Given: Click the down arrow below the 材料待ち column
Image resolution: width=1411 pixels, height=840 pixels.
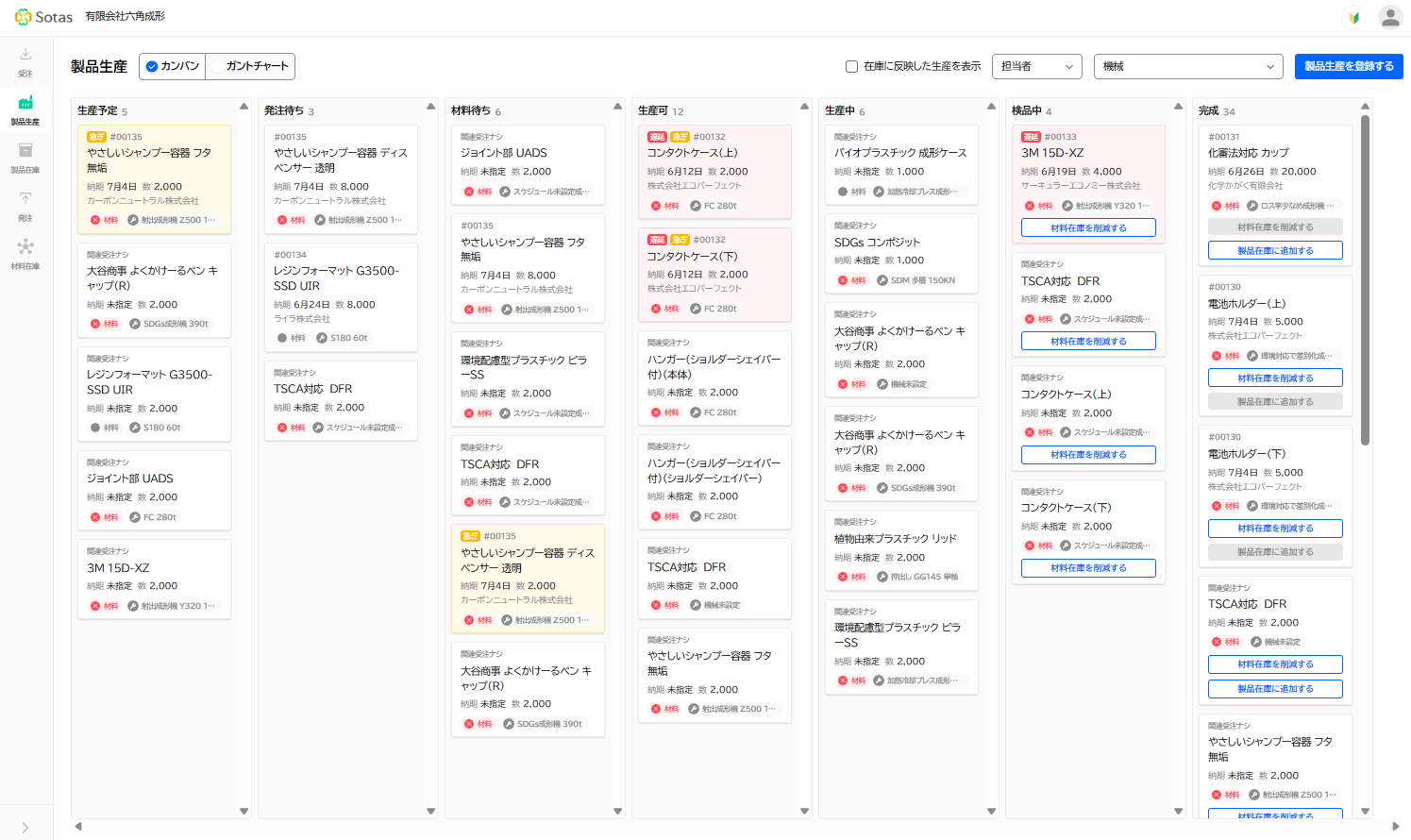Looking at the screenshot, I should 617,811.
